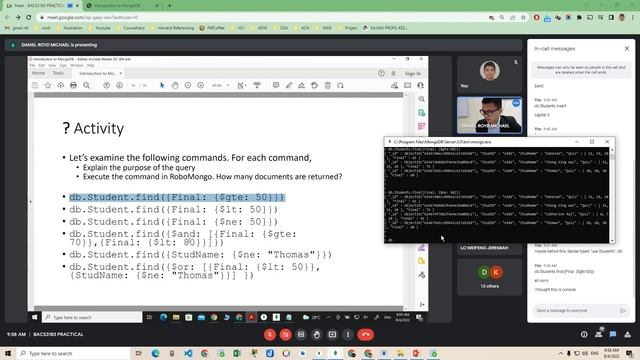
Task: Leave the call with red hang-up button
Action: (366, 334)
